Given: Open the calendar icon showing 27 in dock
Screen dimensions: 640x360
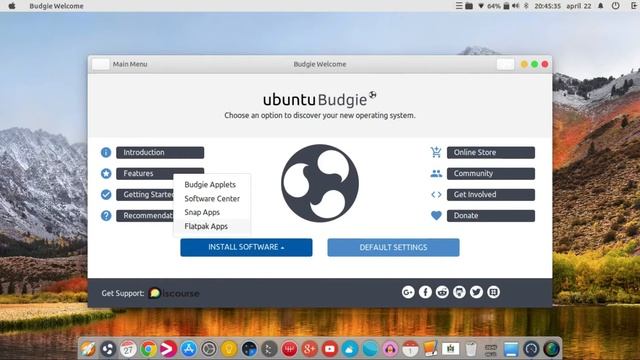Looking at the screenshot, I should tap(128, 349).
